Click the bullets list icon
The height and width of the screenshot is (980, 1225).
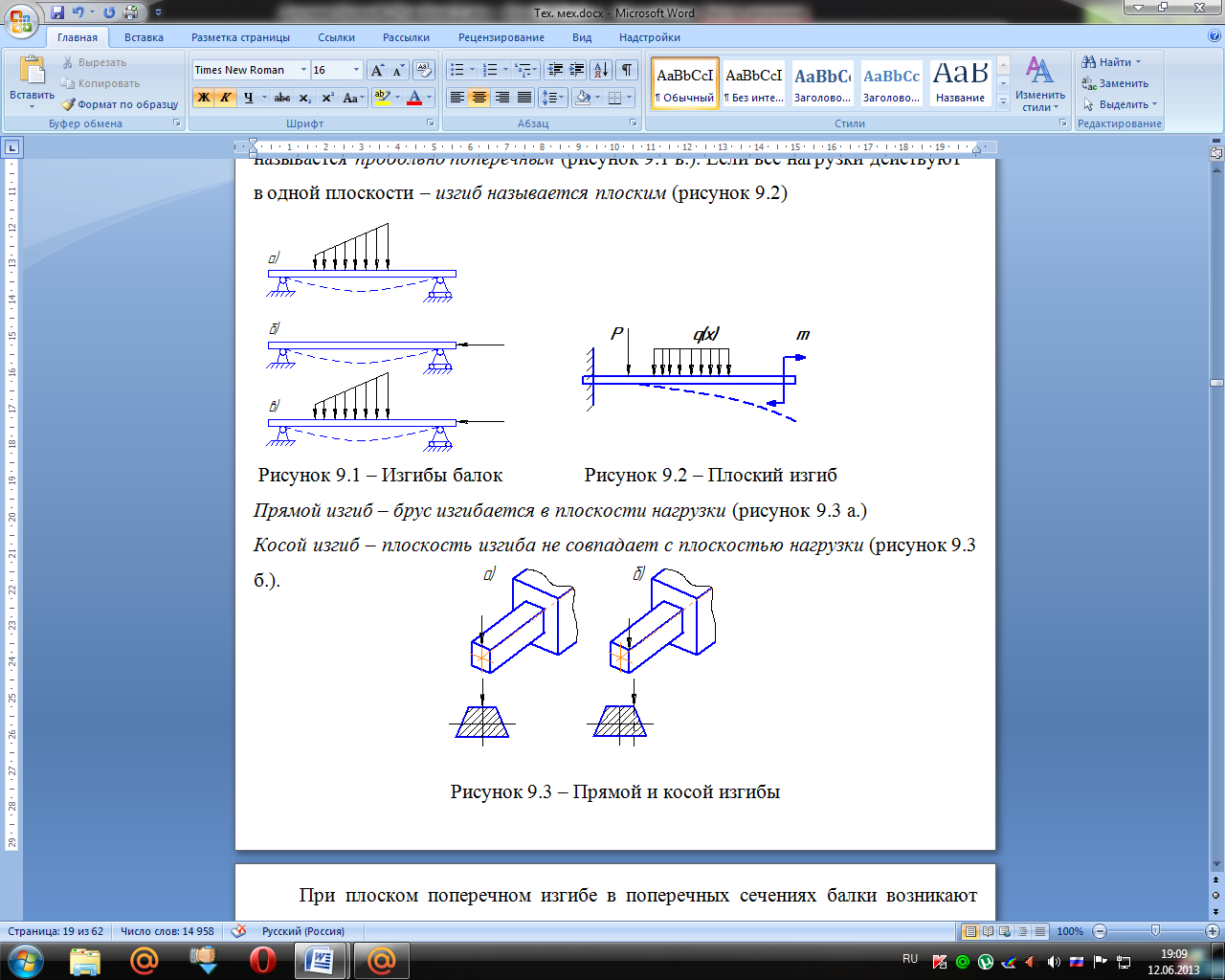click(x=457, y=70)
